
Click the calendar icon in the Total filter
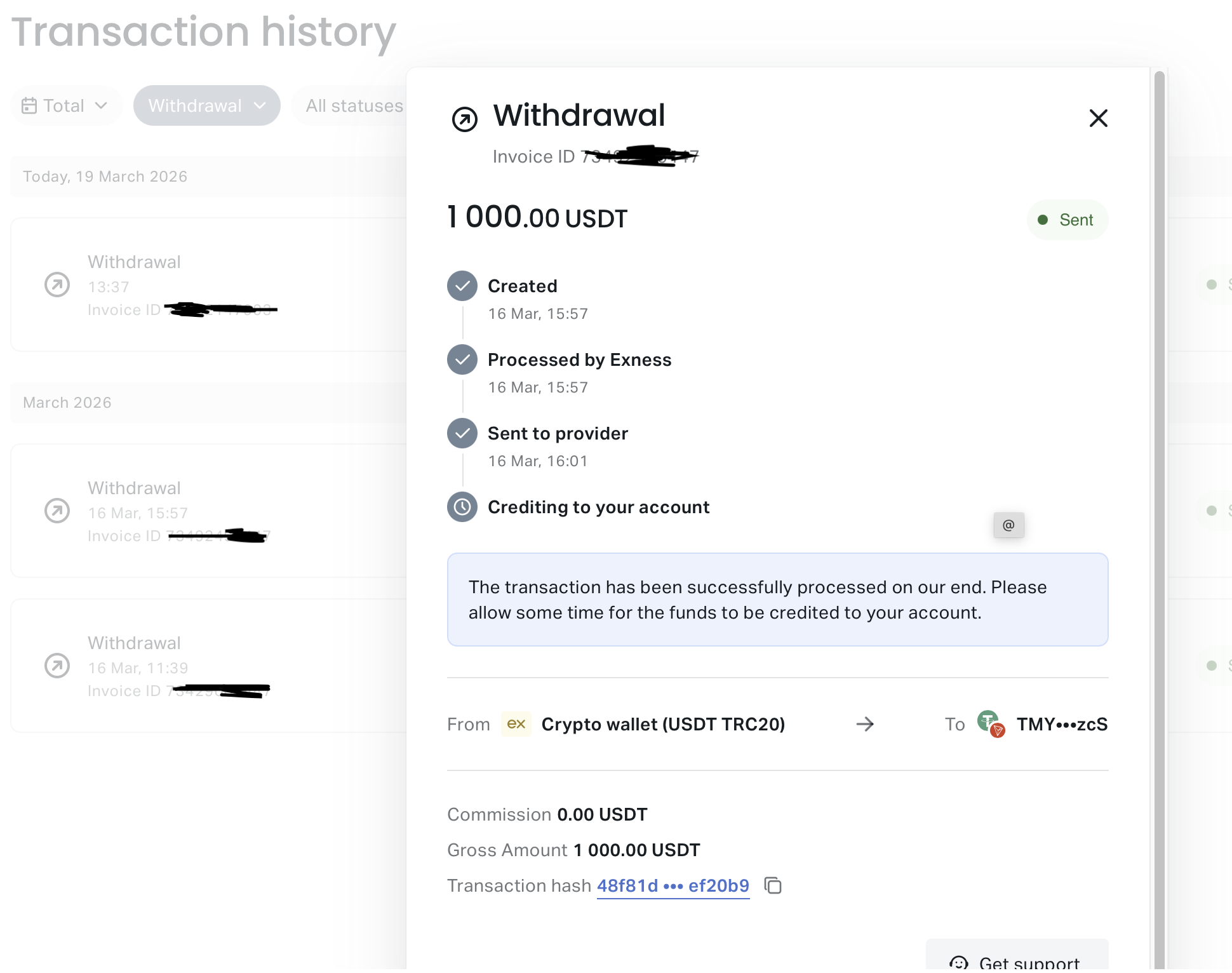click(x=29, y=105)
